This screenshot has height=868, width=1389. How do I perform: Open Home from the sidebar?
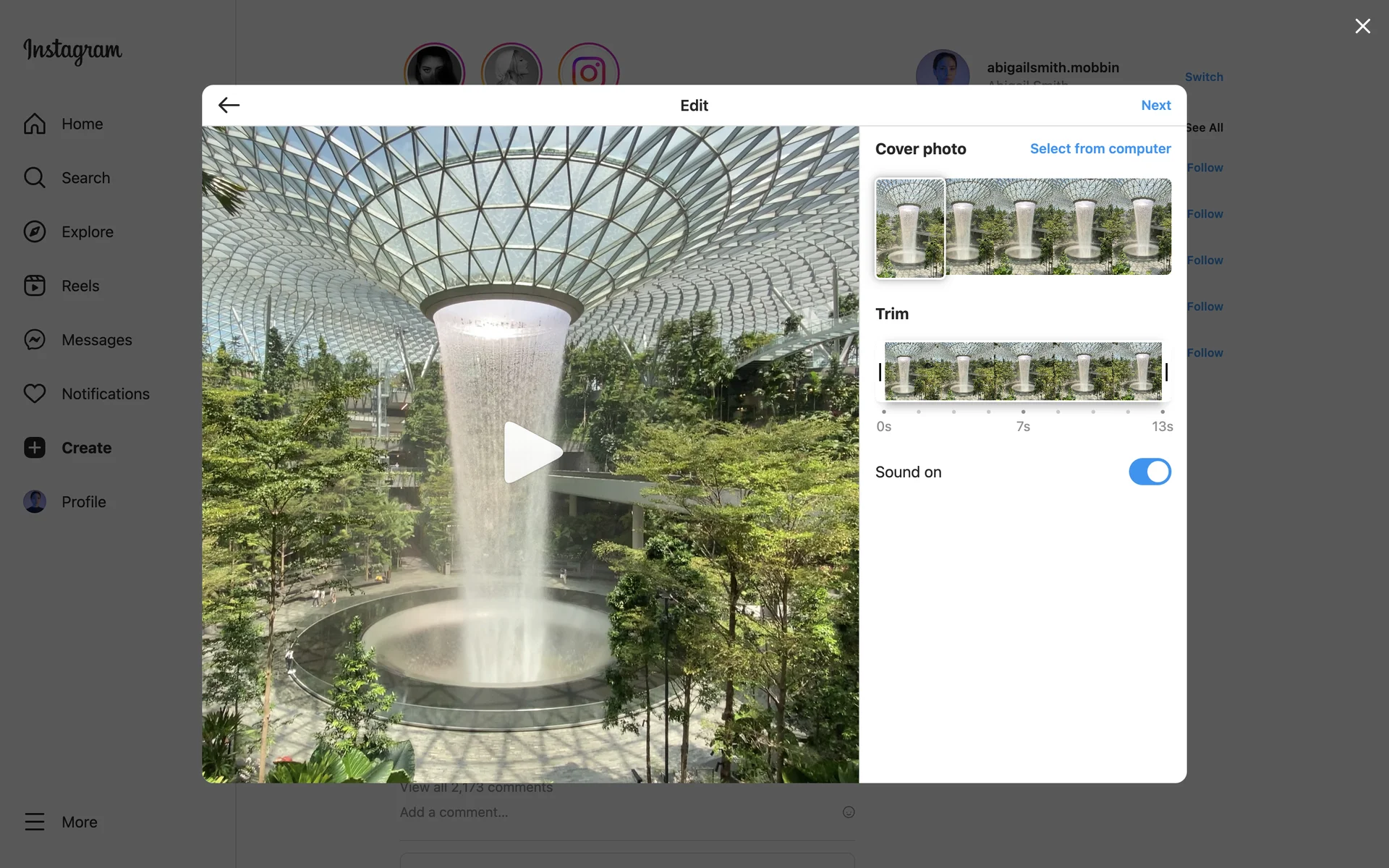[82, 124]
